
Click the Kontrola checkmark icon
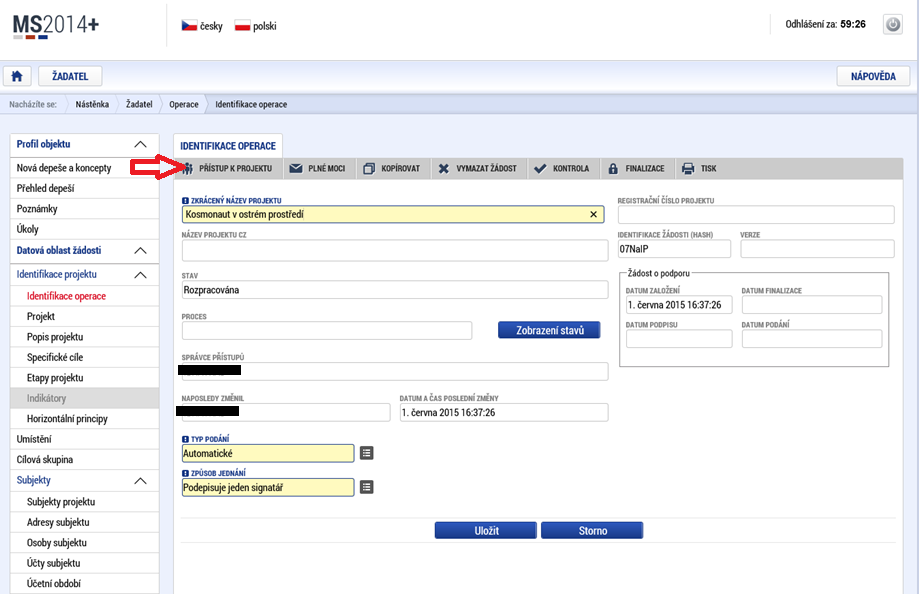pyautogui.click(x=540, y=169)
